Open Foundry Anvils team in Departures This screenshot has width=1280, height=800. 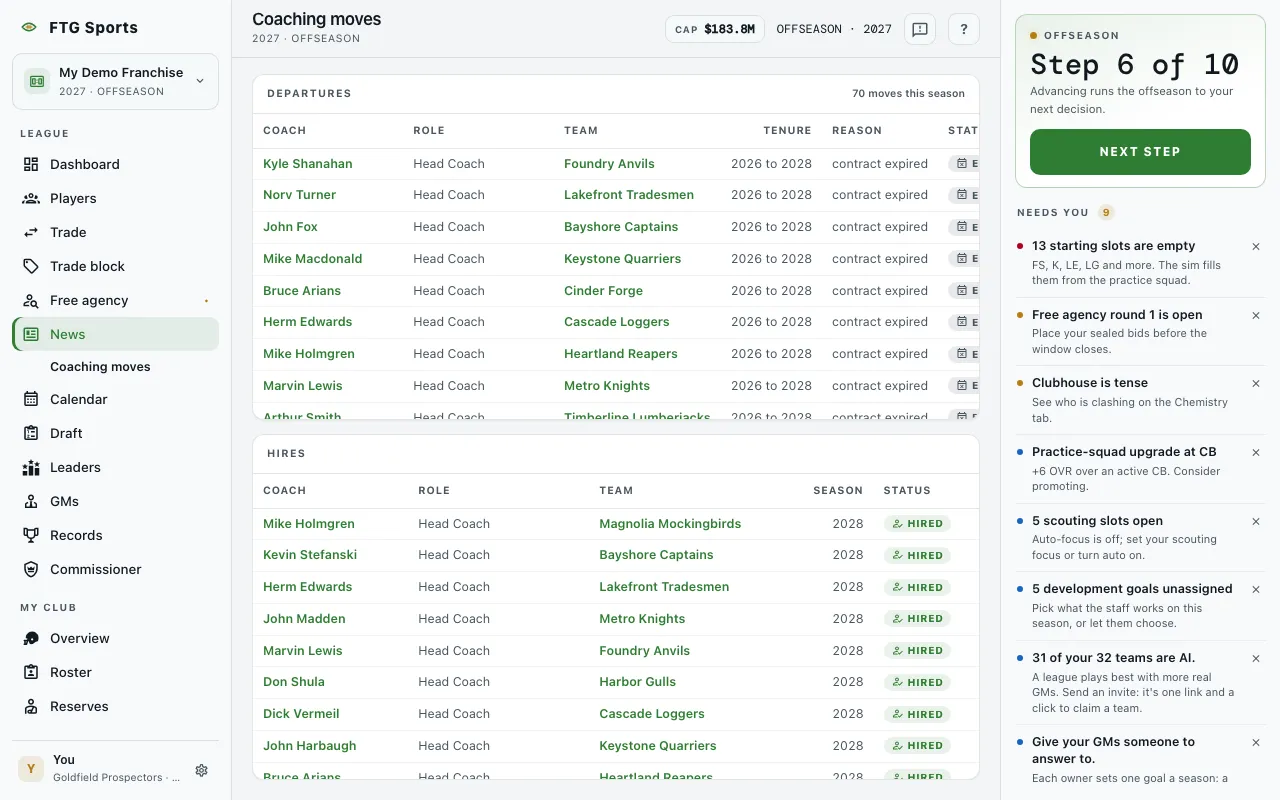[609, 164]
